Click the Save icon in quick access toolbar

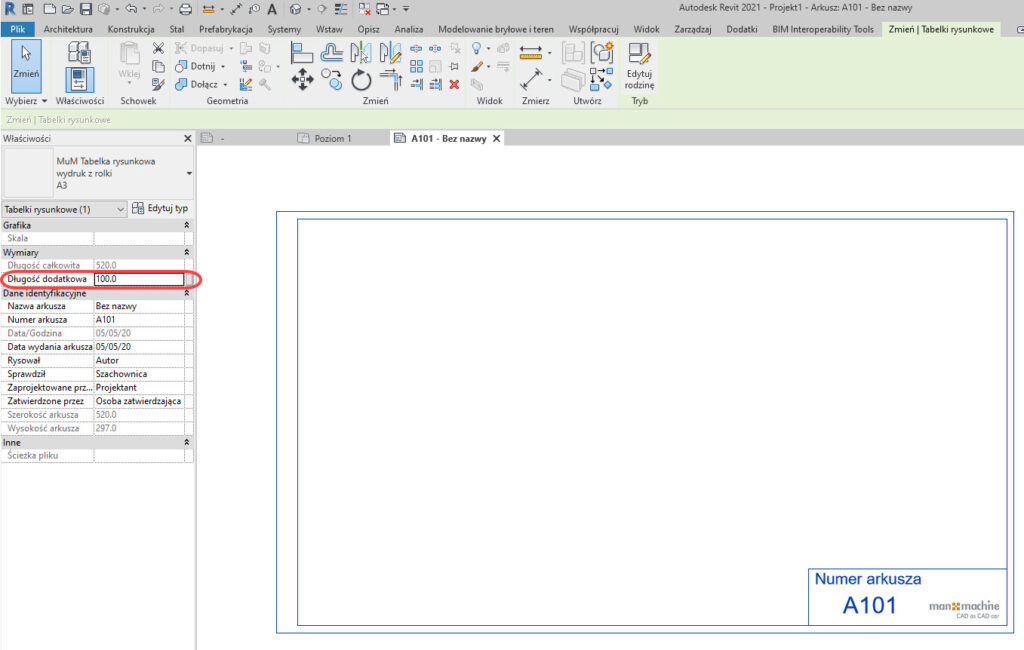click(85, 9)
